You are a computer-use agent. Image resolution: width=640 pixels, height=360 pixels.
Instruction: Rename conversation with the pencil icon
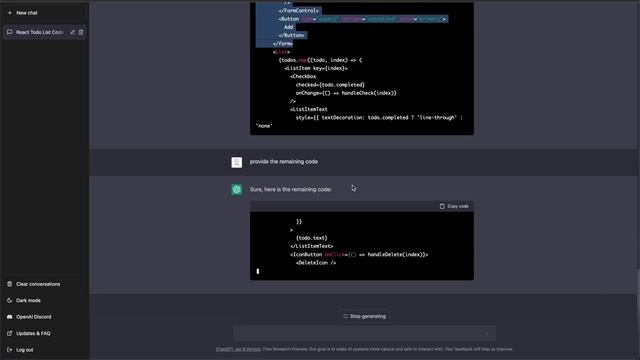(73, 32)
